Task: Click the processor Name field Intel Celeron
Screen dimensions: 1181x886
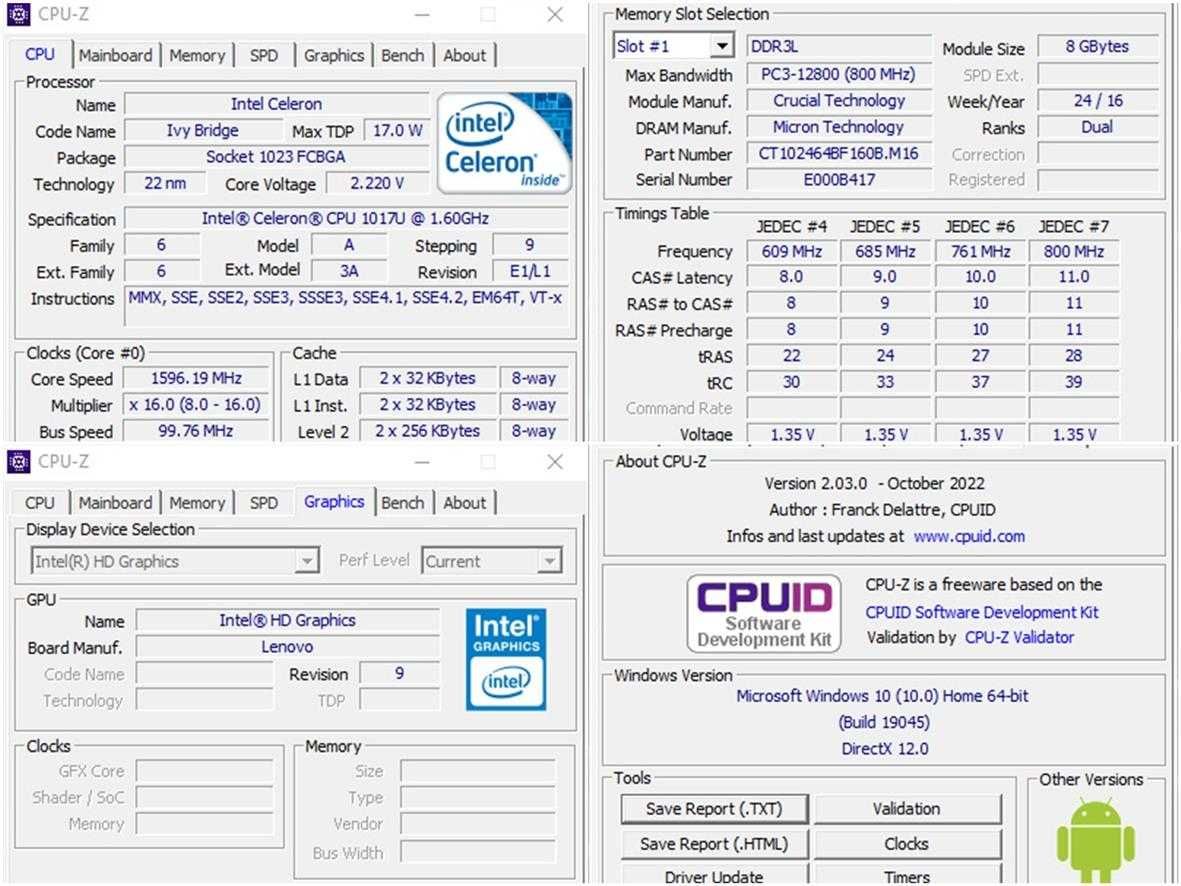Action: point(276,104)
